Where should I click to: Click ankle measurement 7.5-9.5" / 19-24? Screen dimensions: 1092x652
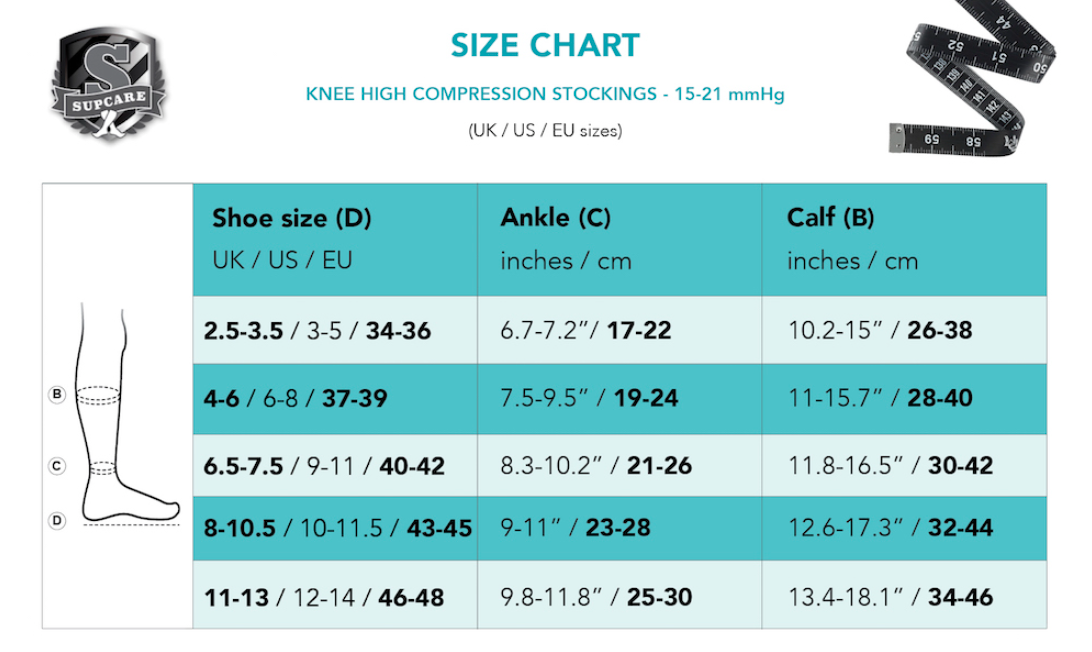point(589,398)
